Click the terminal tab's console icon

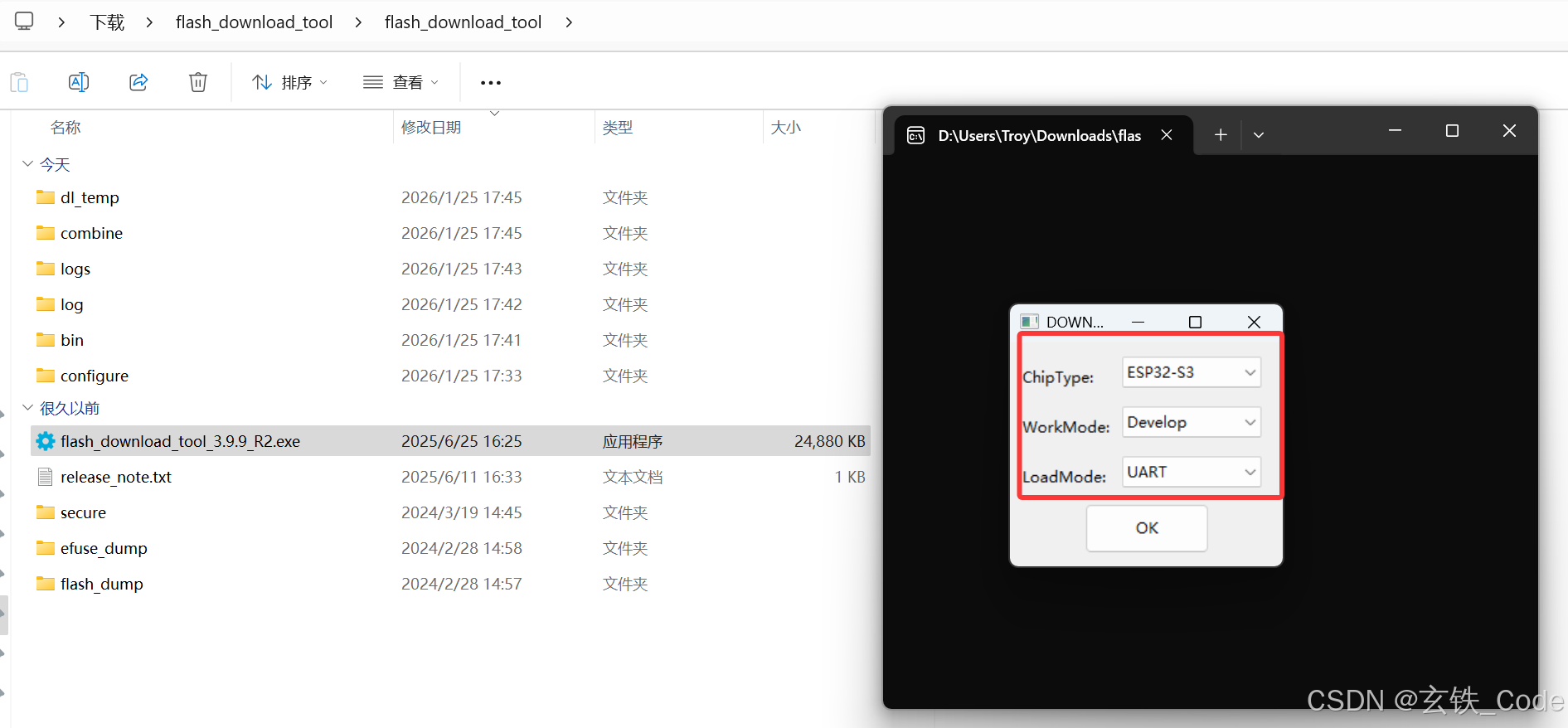click(x=915, y=135)
